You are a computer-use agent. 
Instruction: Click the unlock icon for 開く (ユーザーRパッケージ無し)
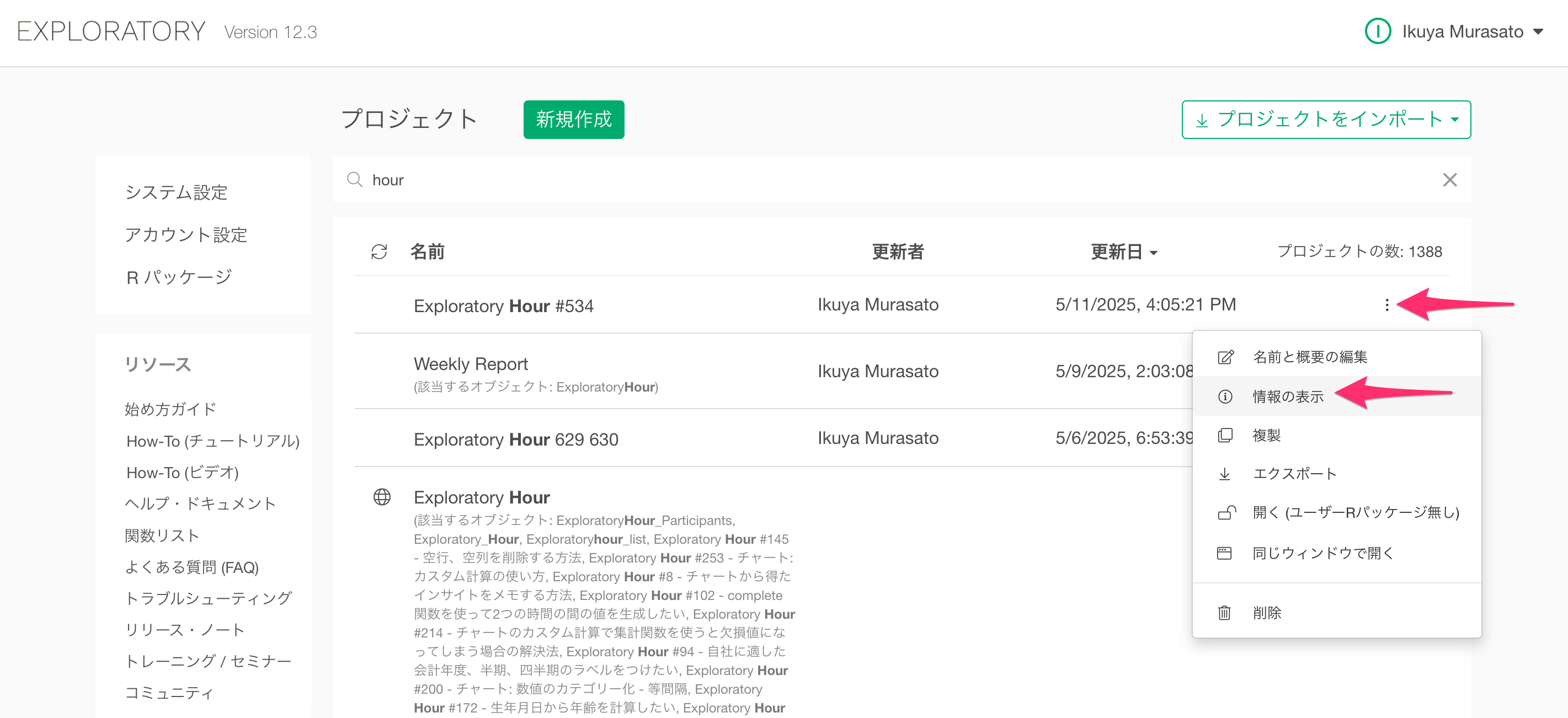tap(1226, 512)
